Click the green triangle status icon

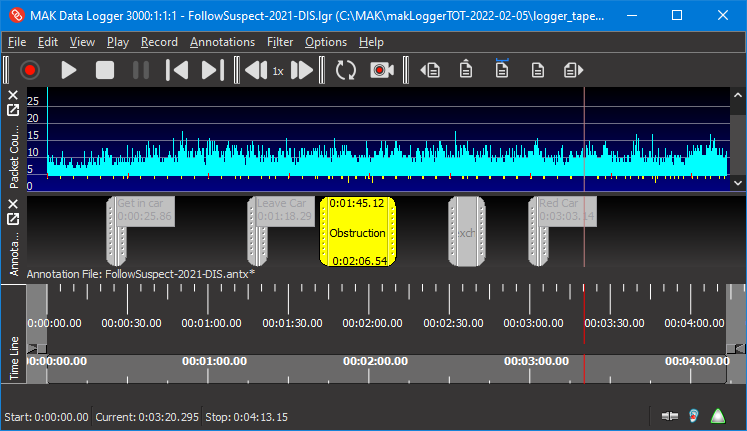717,416
